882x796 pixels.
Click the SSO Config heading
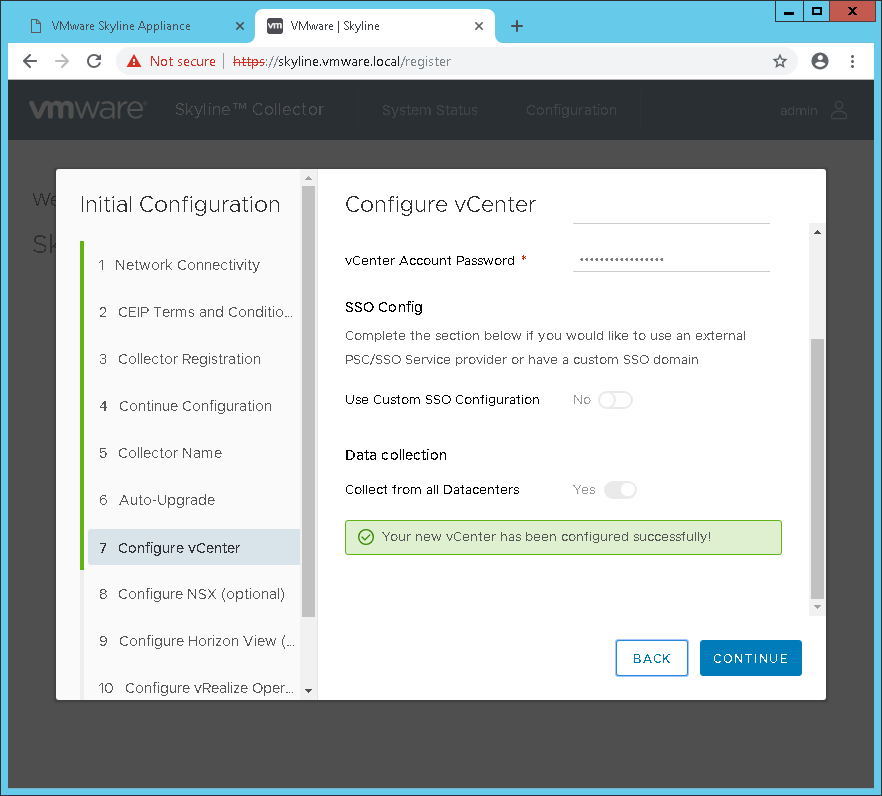384,307
